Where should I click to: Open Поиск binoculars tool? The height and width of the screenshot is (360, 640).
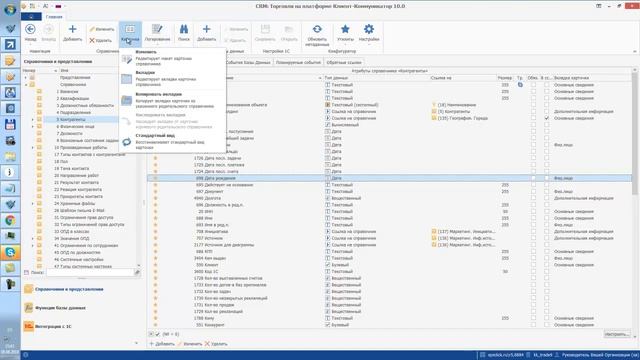pos(184,33)
